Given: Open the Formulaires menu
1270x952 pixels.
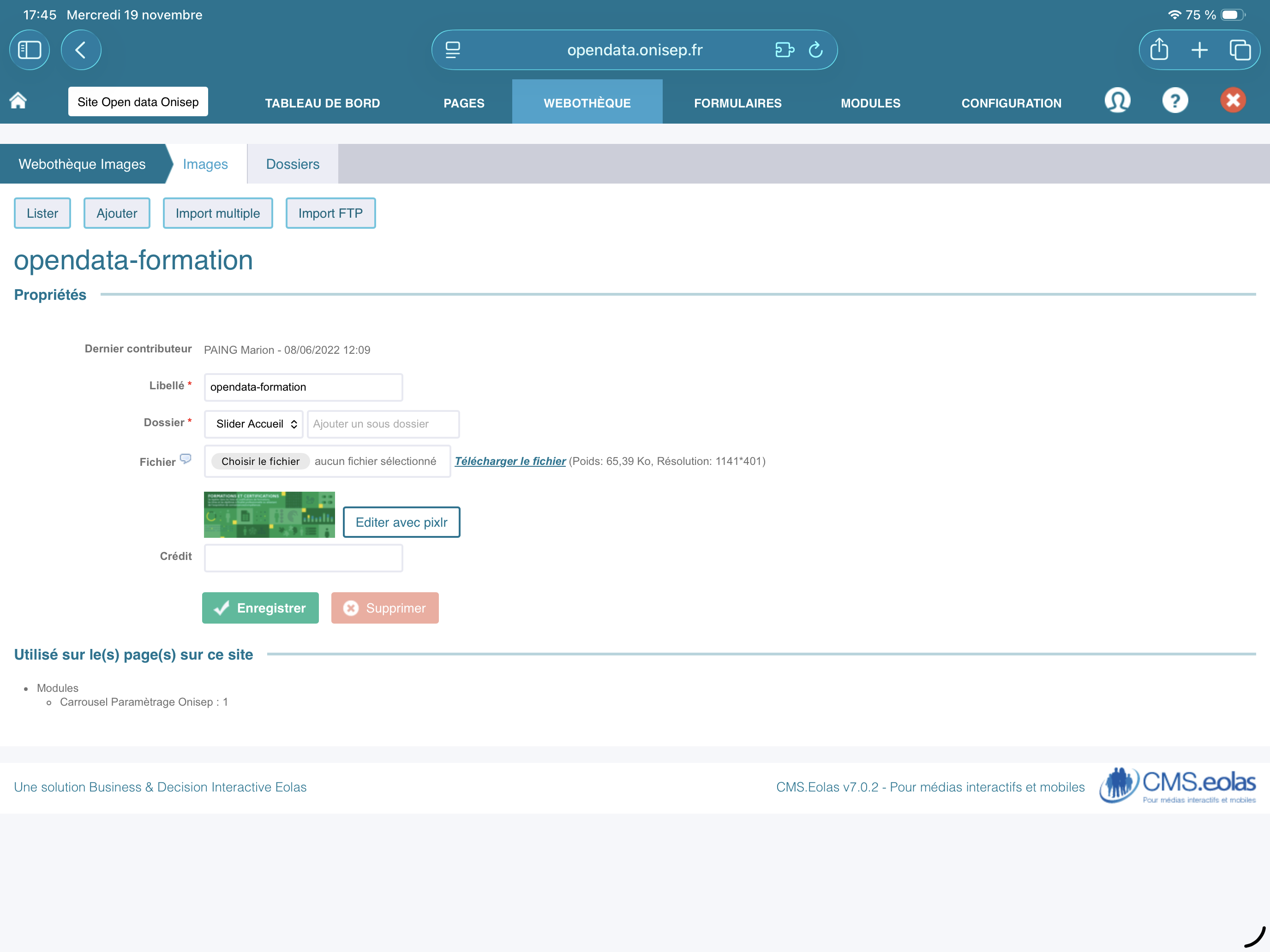Looking at the screenshot, I should tap(737, 103).
